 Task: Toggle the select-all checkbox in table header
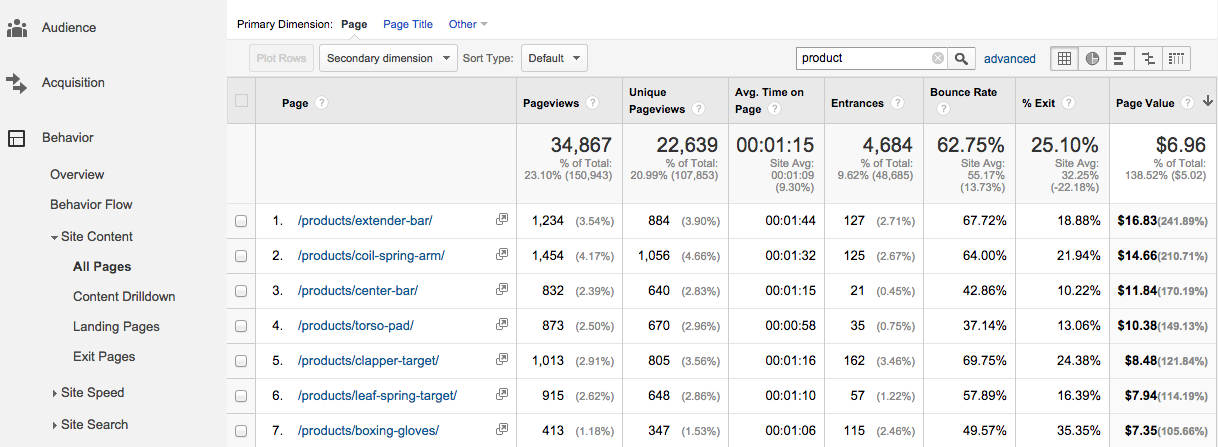click(241, 100)
